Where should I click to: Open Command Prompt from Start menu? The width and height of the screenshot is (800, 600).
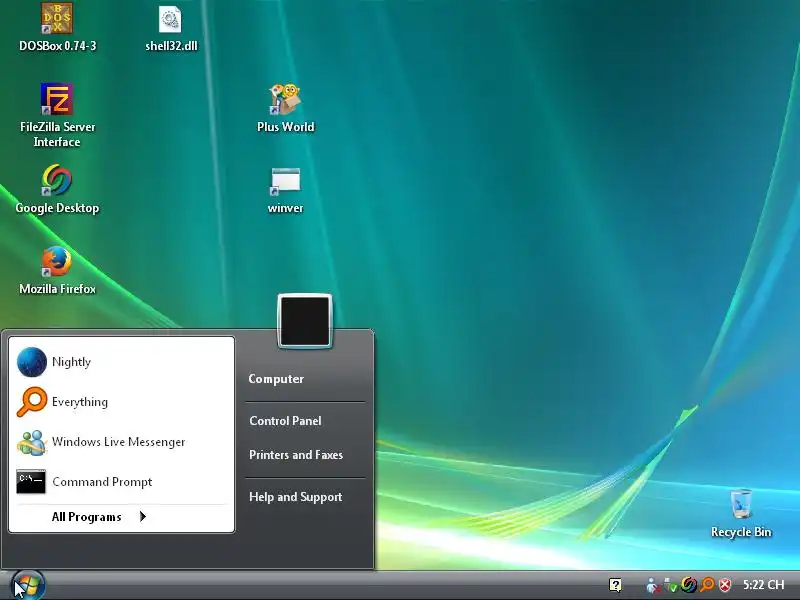[x=121, y=482]
